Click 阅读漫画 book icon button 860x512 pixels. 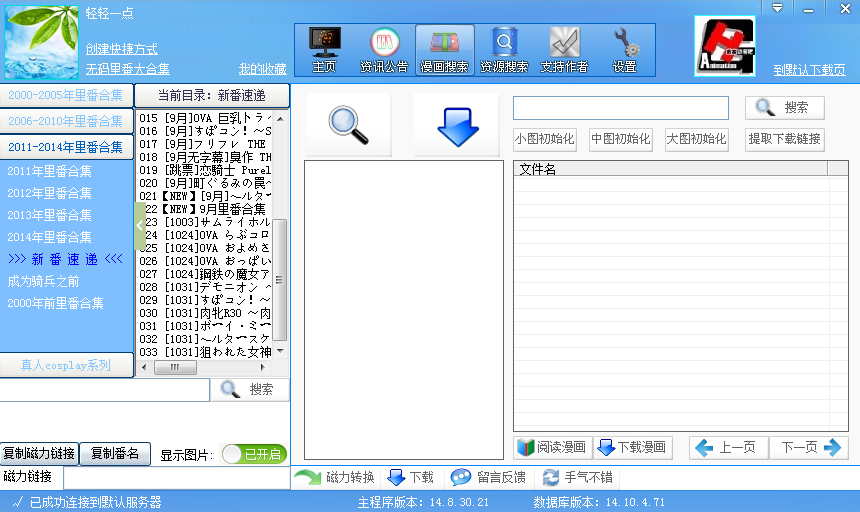553,447
